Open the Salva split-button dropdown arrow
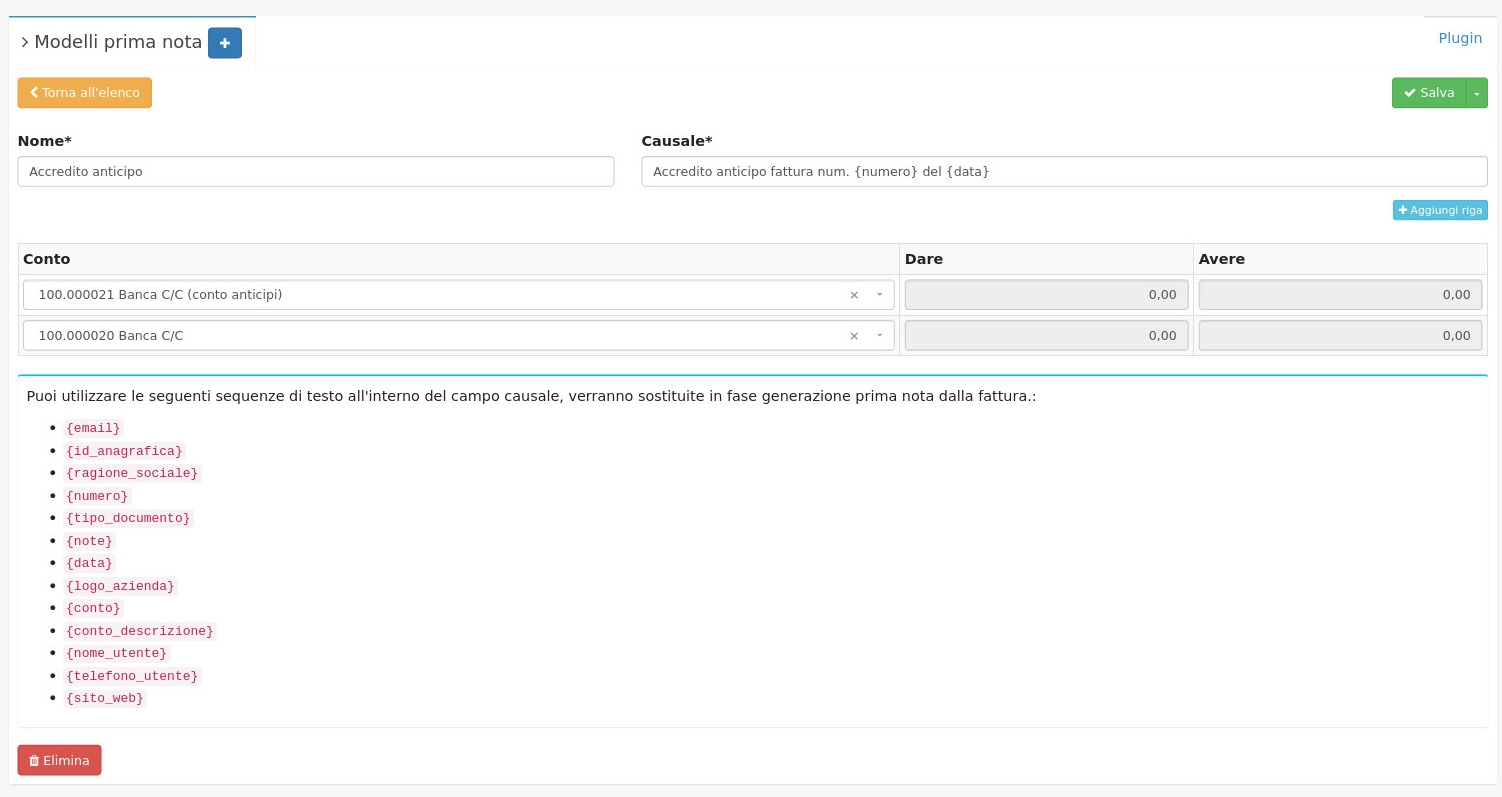The width and height of the screenshot is (1502, 797). tap(1476, 93)
